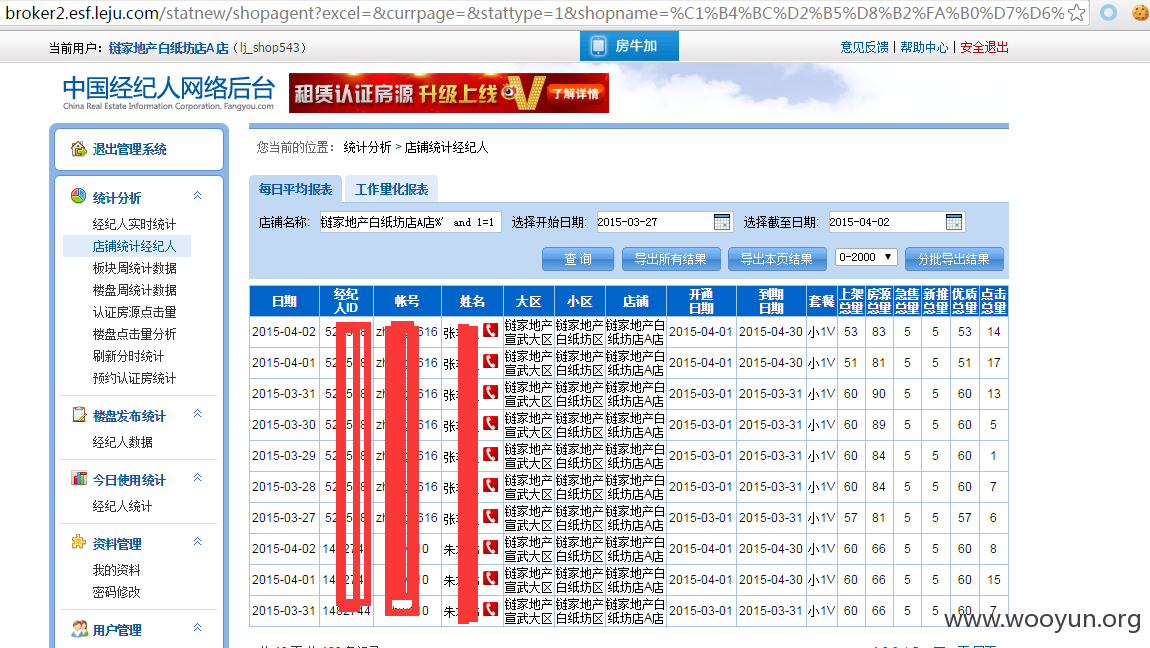This screenshot has height=648, width=1150.
Task: Collapse the 楼盘发布统计 section
Action: (197, 413)
